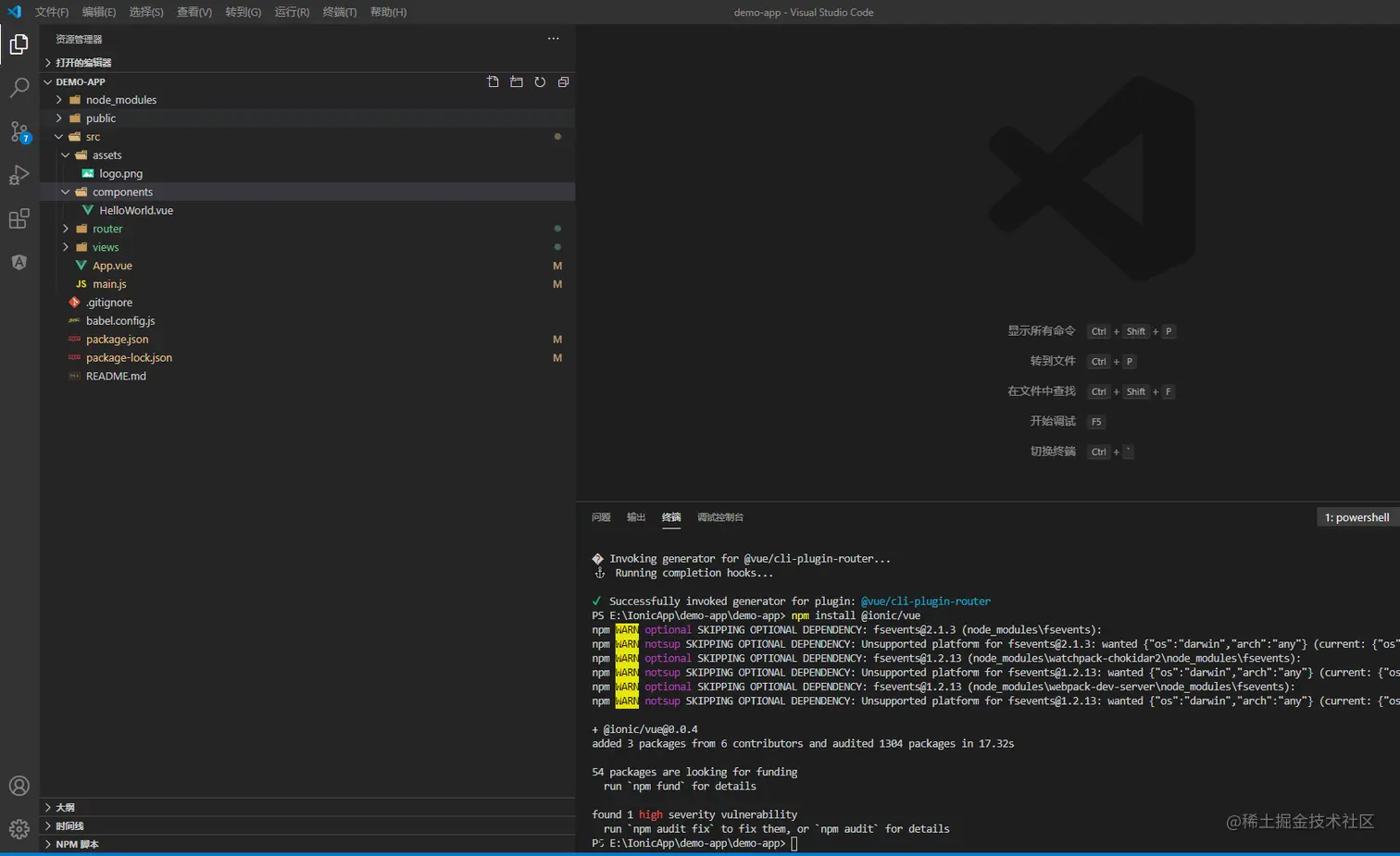The width and height of the screenshot is (1400, 856).
Task: Click the New Folder icon in DEMO-APP header
Action: point(517,81)
